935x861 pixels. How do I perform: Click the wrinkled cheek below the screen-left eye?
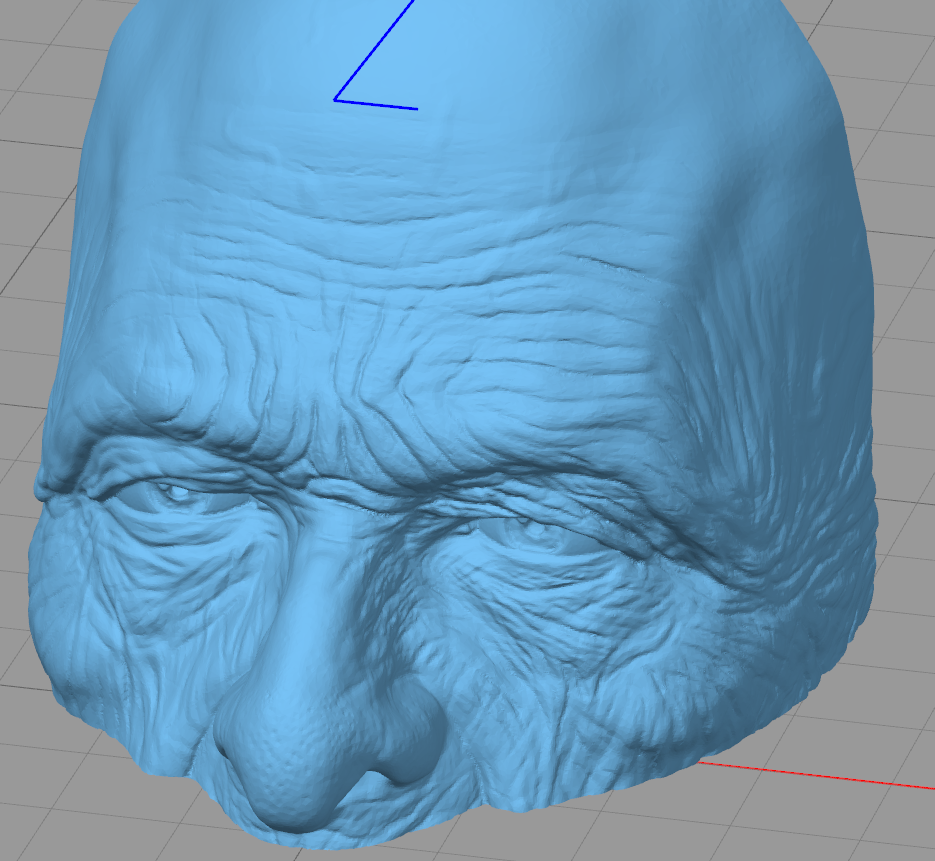(x=130, y=620)
